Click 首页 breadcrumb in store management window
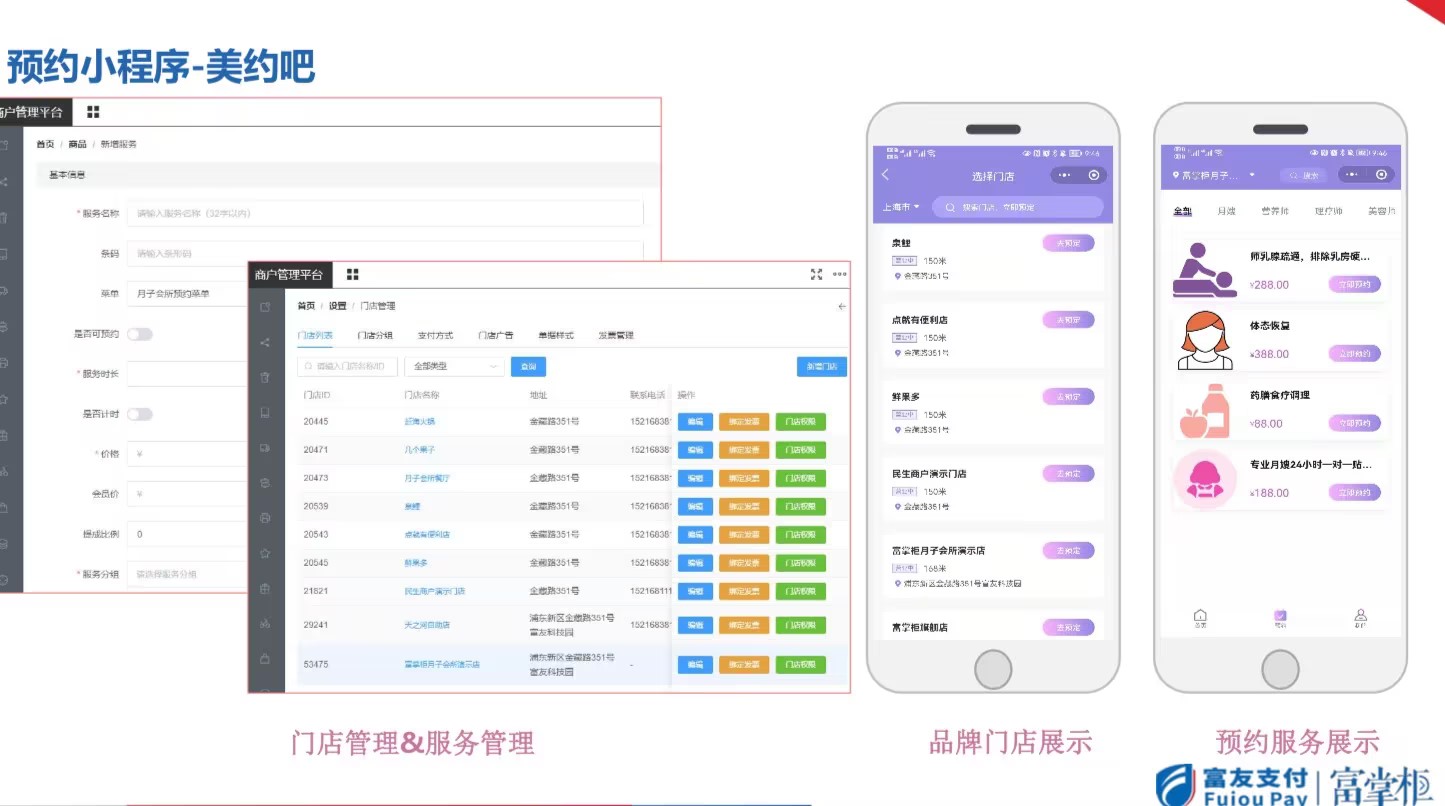 click(x=306, y=306)
